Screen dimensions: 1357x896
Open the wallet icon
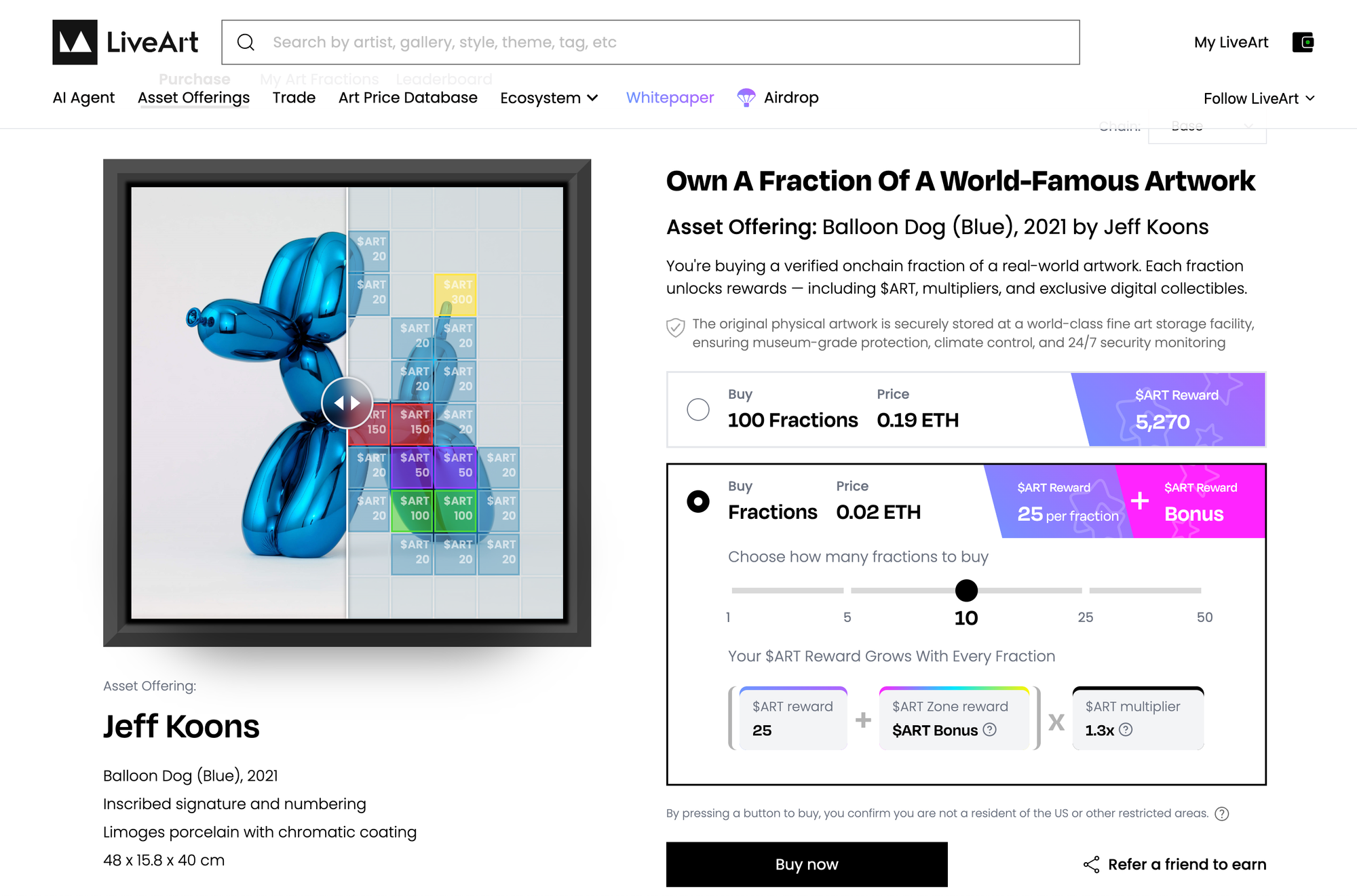point(1303,42)
